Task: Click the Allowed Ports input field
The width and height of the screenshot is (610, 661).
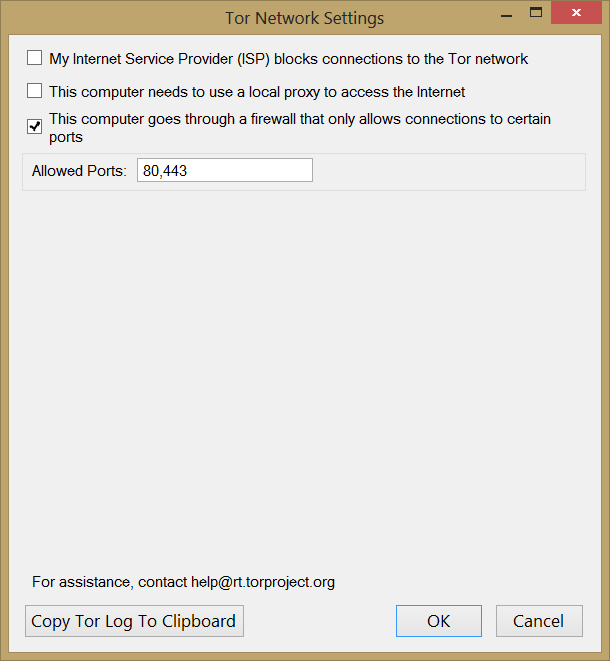Action: click(225, 171)
